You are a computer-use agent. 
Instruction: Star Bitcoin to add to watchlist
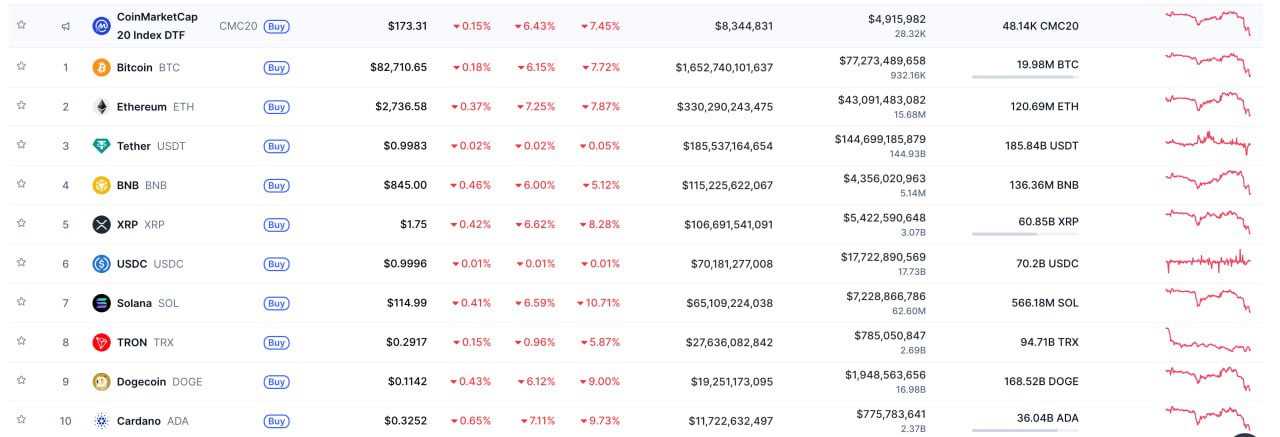(x=21, y=66)
